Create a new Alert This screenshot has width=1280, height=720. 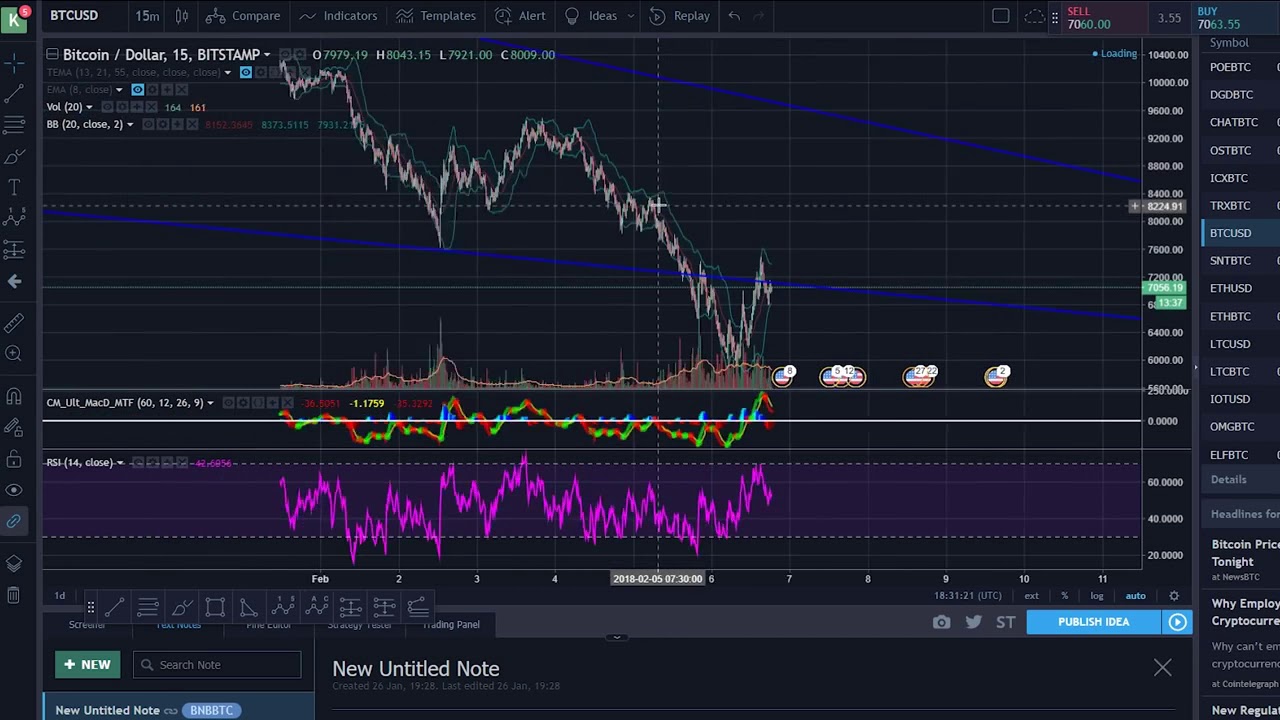[x=520, y=16]
